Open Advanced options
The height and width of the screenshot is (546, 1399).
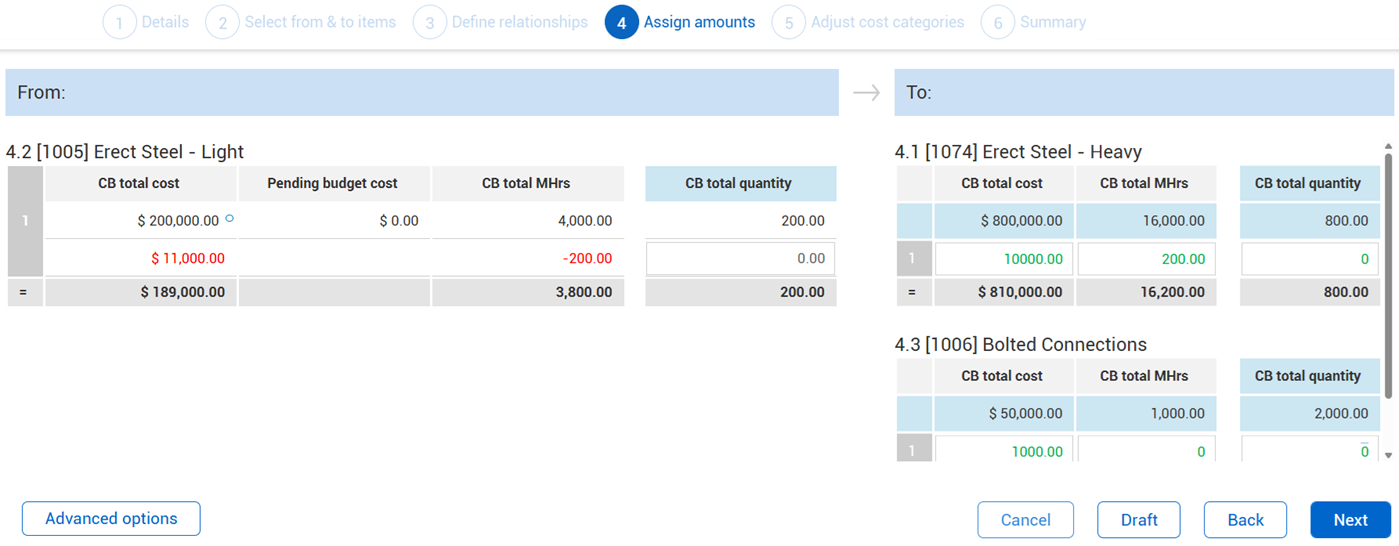pos(111,519)
